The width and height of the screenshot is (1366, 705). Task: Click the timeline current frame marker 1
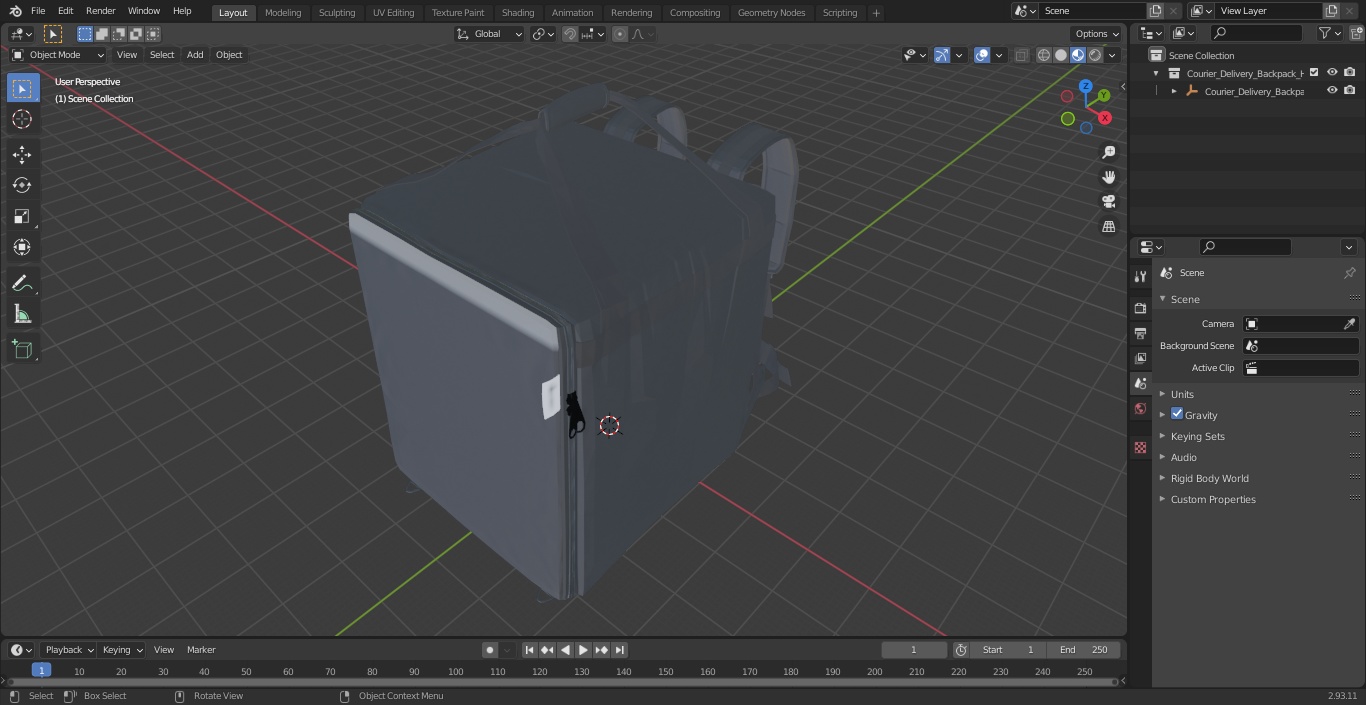click(41, 671)
